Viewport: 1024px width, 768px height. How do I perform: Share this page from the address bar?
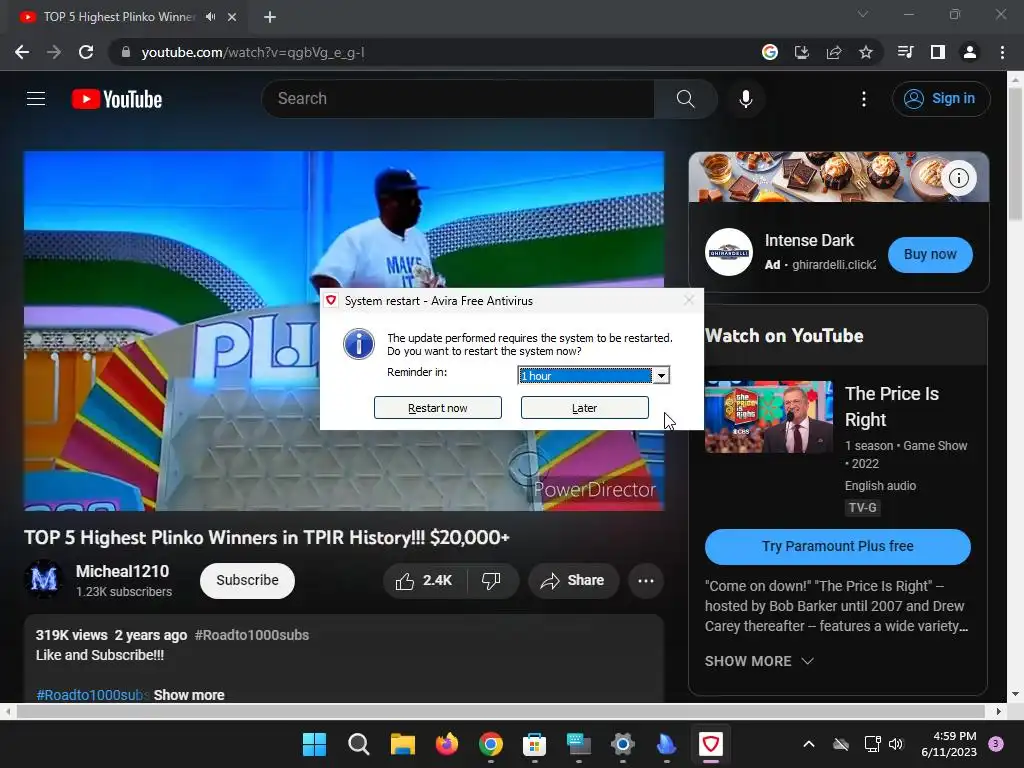pos(833,52)
